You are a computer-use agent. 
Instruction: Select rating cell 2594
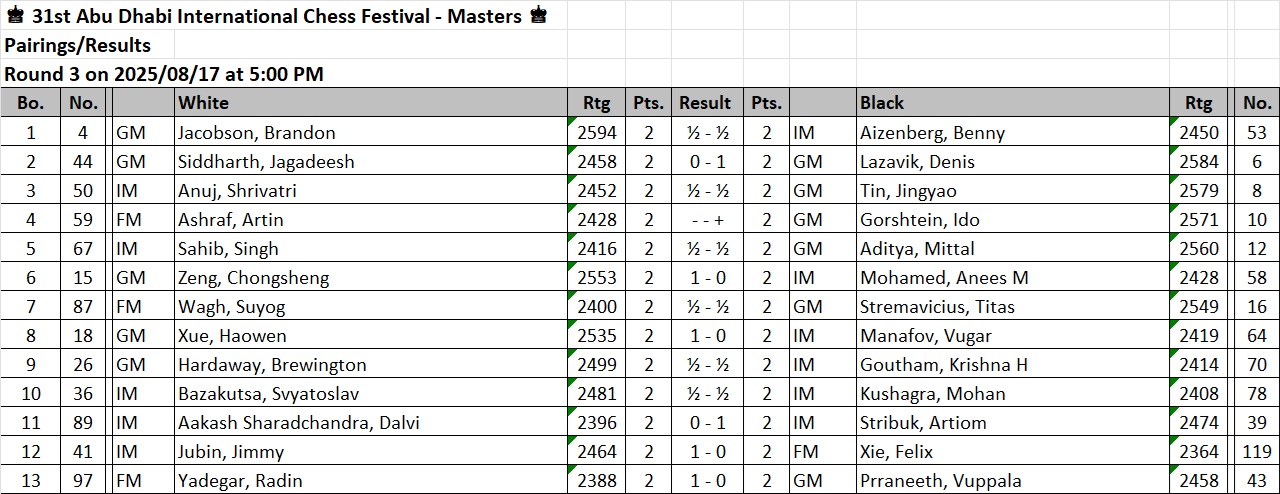click(x=597, y=133)
